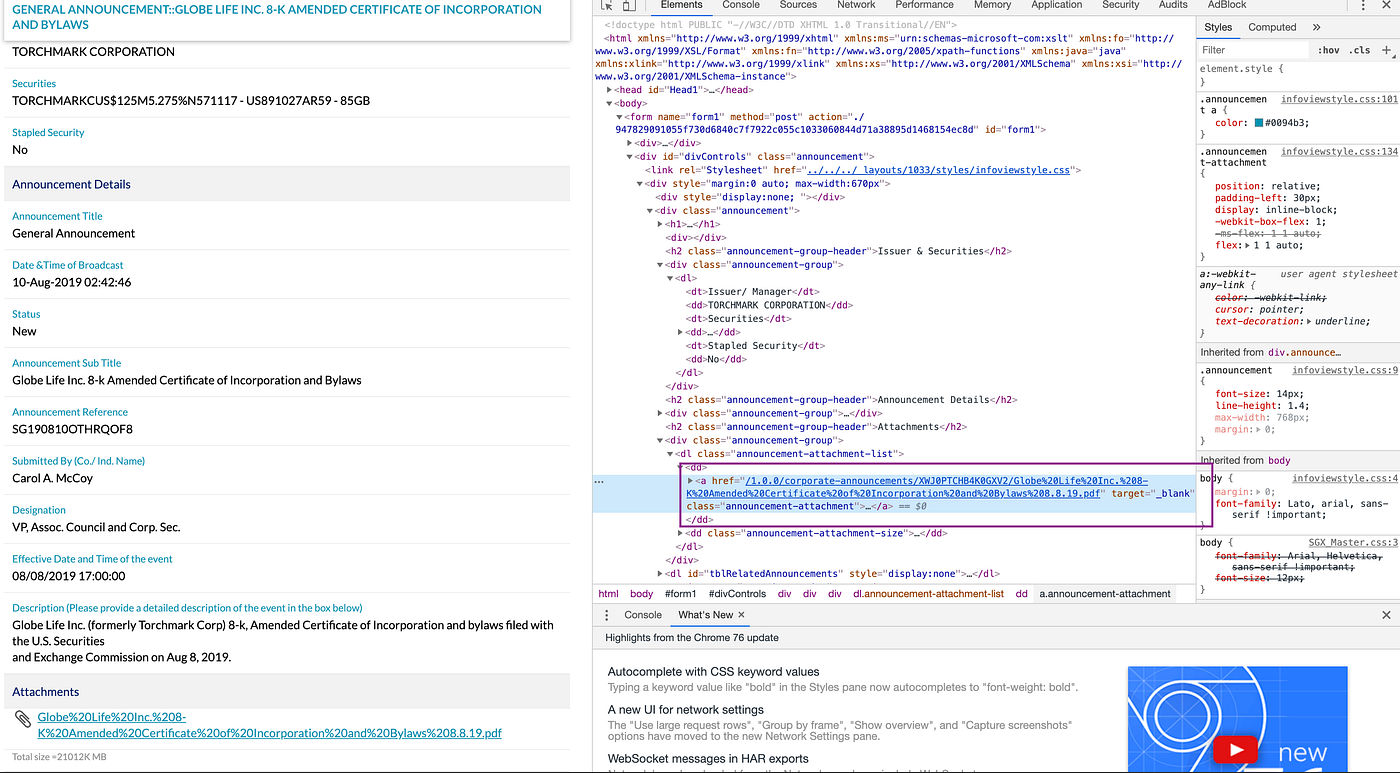Click the #0094b3 color swatch
Image resolution: width=1400 pixels, height=773 pixels.
coord(1259,124)
